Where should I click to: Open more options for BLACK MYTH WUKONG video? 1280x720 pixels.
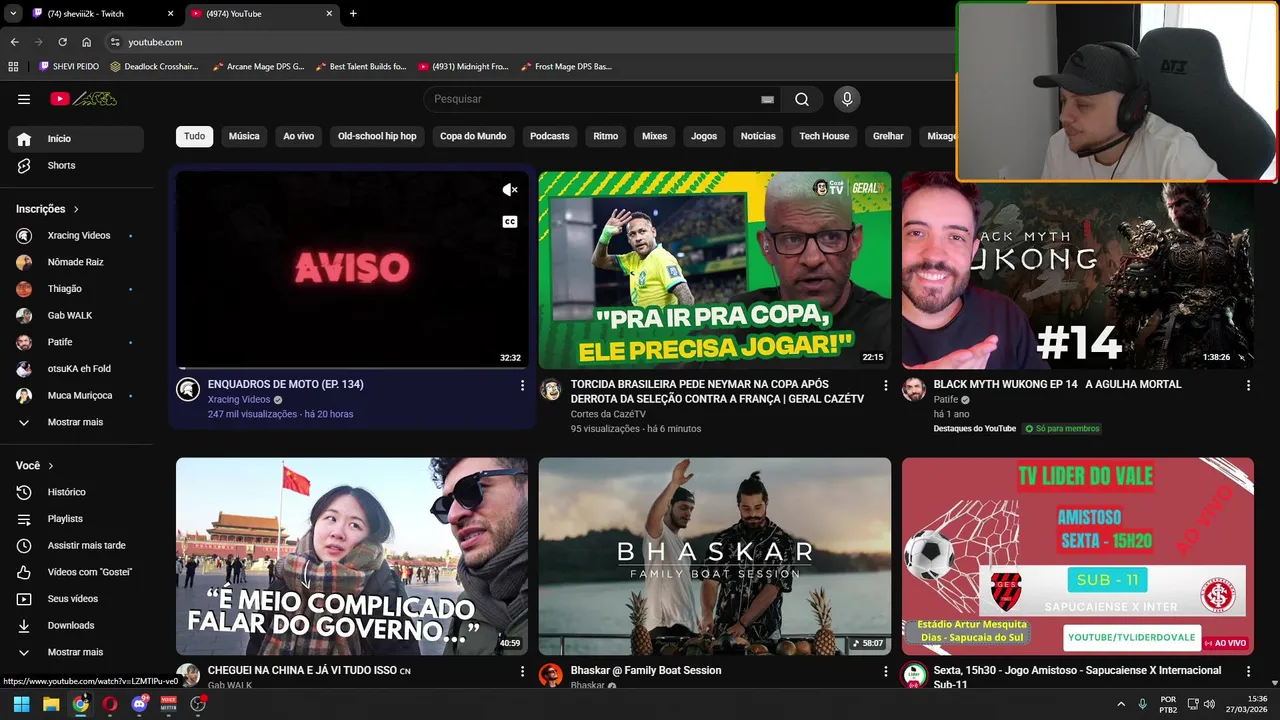pos(1248,385)
